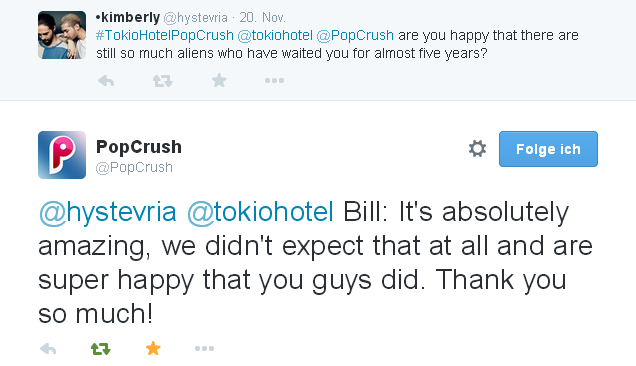This screenshot has width=636, height=366.
Task: Undo retweet on PopCrush's tweet
Action: pyautogui.click(x=101, y=349)
